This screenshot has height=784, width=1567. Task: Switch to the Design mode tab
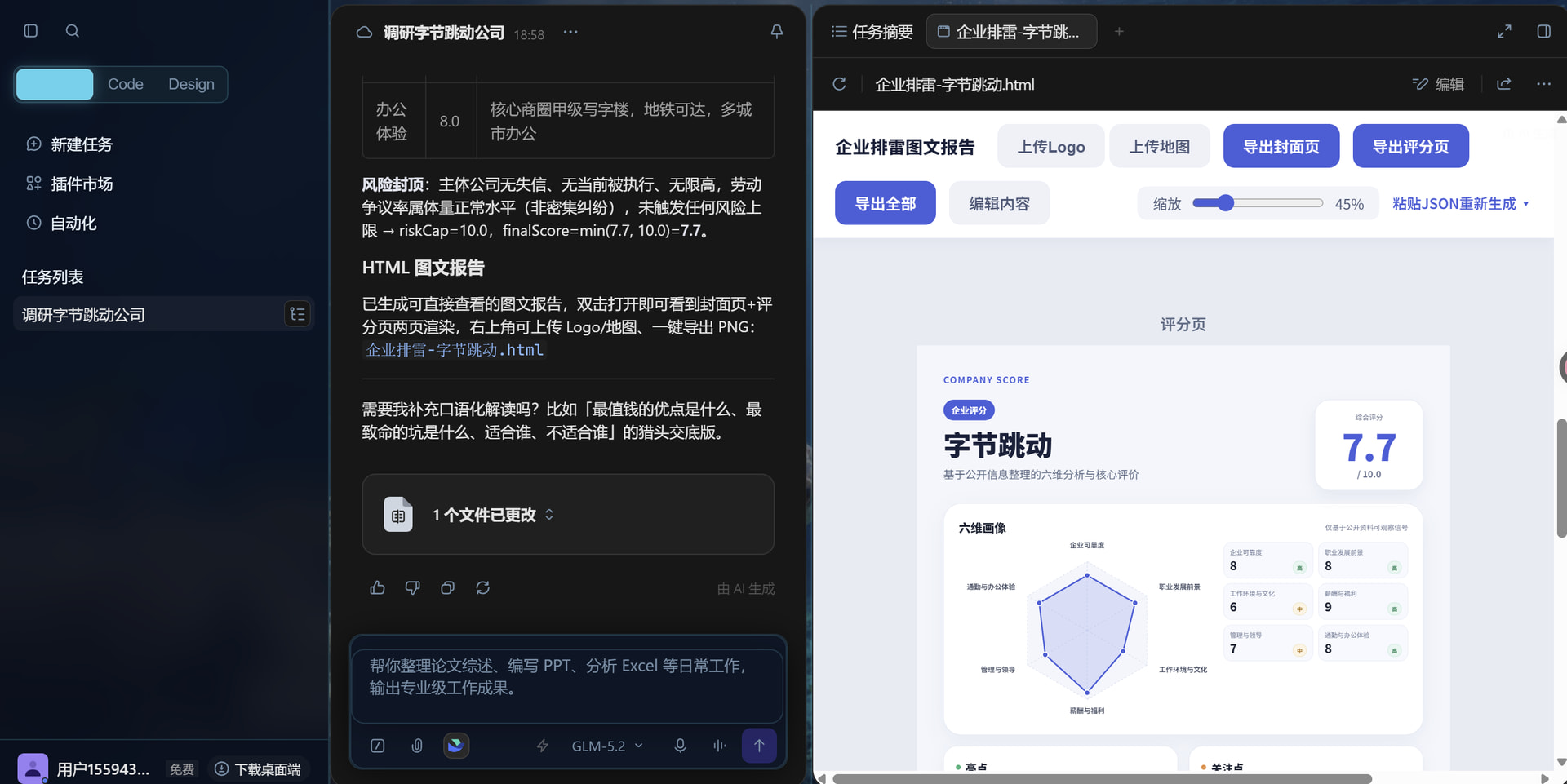191,84
